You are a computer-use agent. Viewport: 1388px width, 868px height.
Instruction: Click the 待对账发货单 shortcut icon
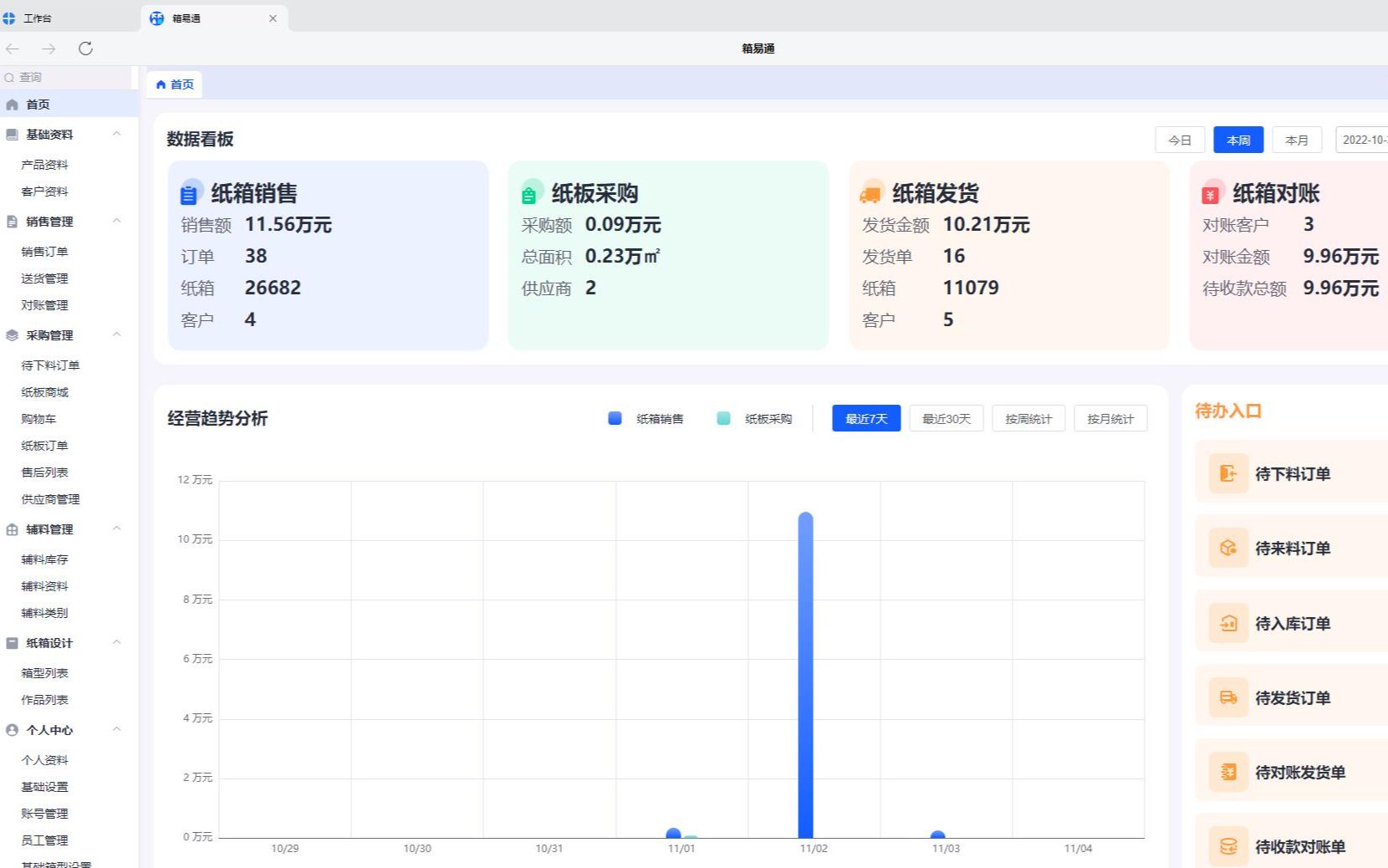(1228, 772)
